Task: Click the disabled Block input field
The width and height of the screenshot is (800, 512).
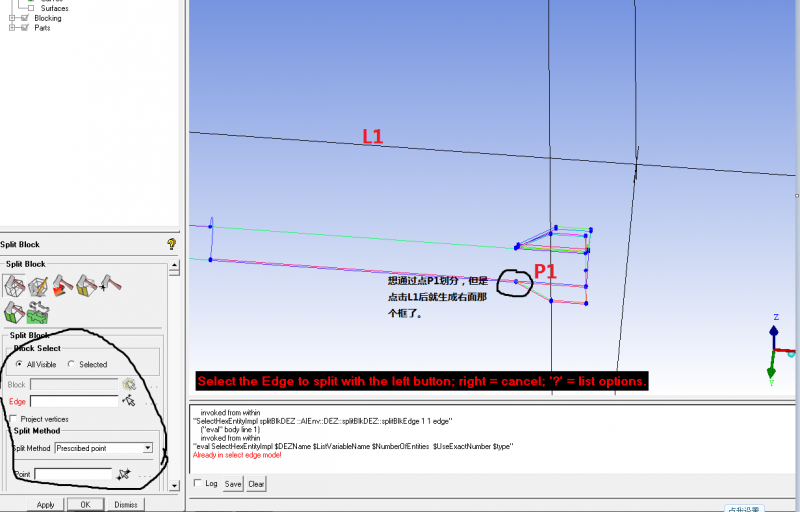Action: pos(74,385)
